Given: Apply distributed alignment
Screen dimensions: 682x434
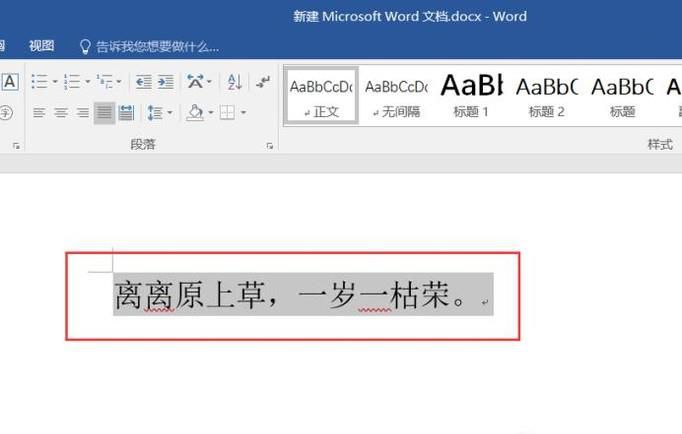Looking at the screenshot, I should (126, 113).
